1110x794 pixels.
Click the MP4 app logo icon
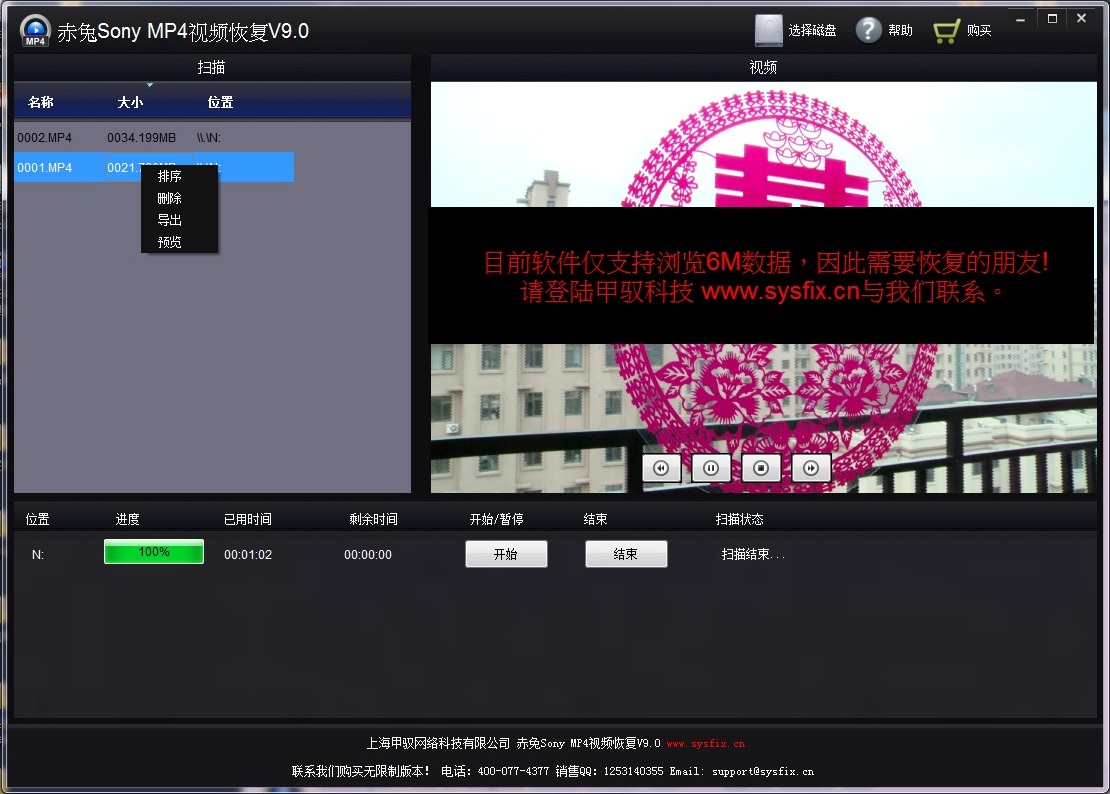[x=35, y=31]
